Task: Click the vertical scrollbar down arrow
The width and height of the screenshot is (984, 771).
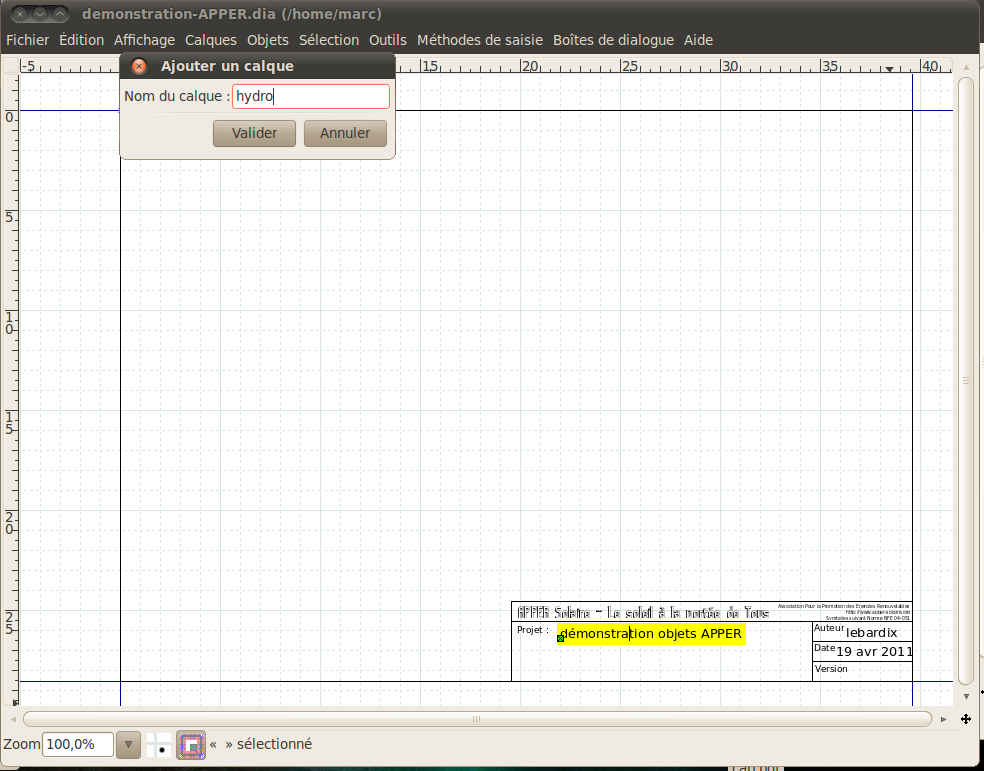Action: click(x=966, y=696)
